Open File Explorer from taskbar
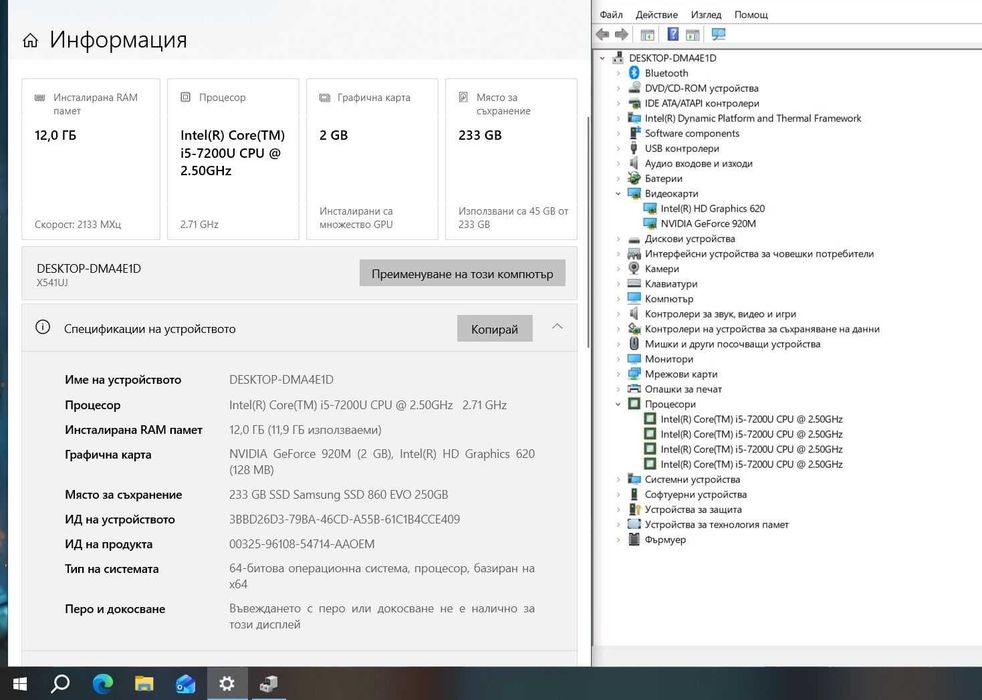The height and width of the screenshot is (700, 982). click(x=144, y=684)
